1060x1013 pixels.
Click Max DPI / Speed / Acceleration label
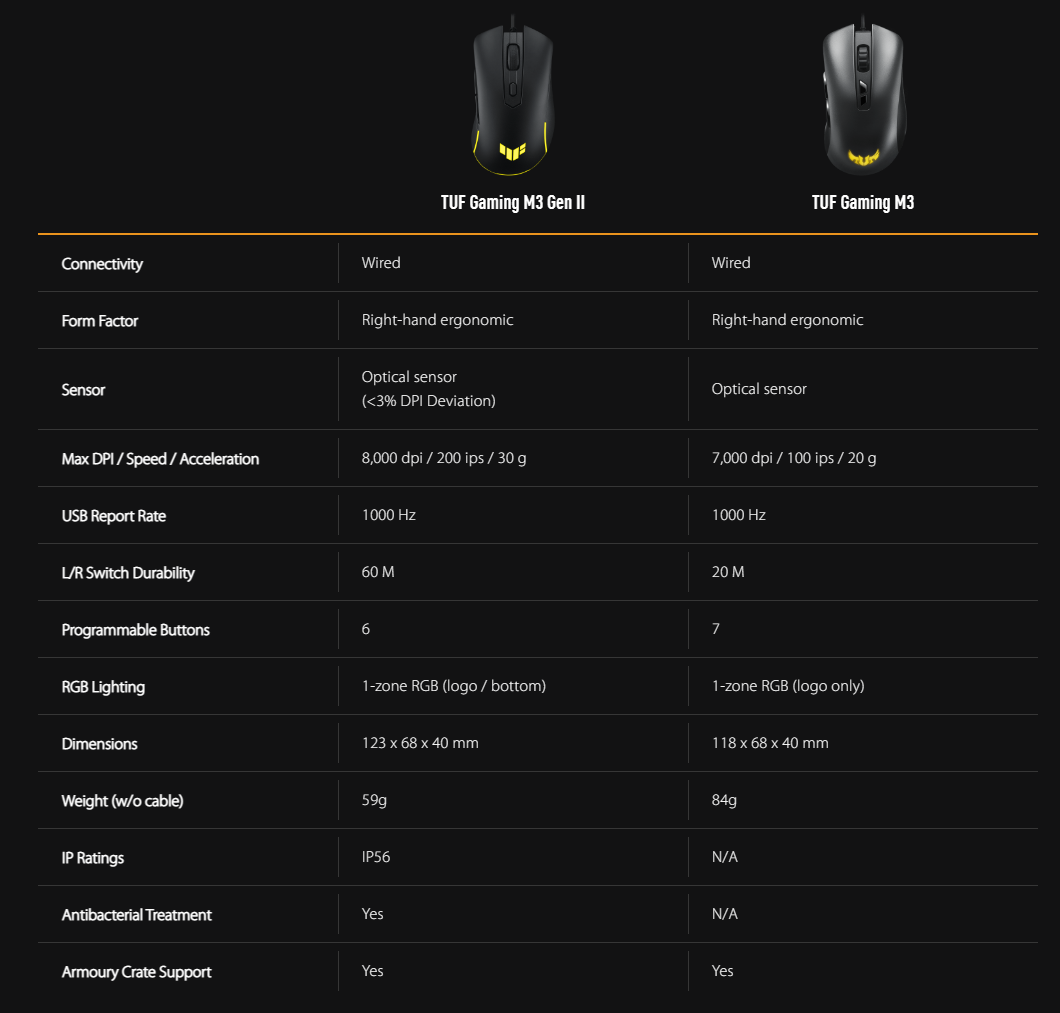coord(160,459)
